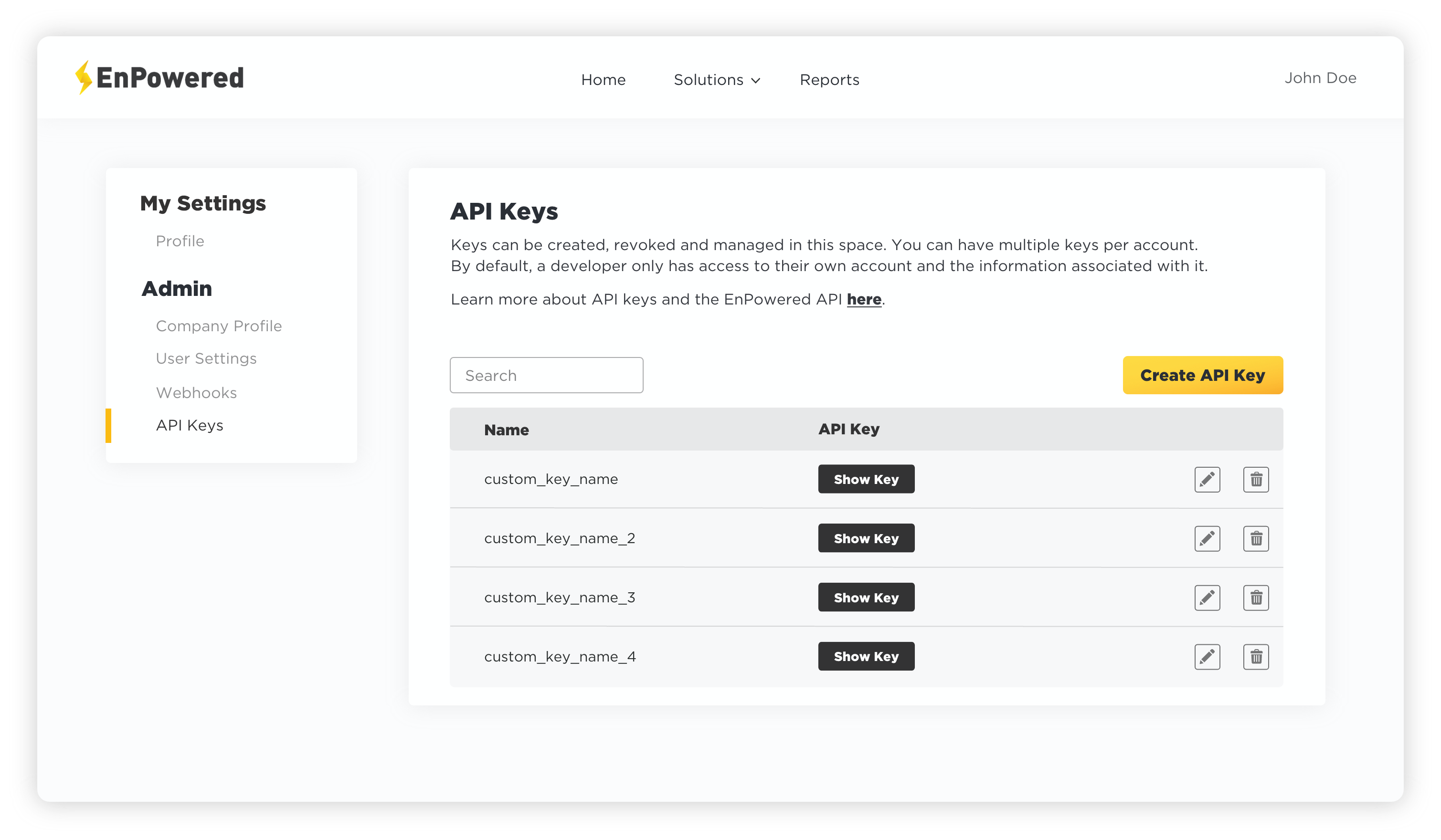Select Profile under My Settings
The width and height of the screenshot is (1441, 840).
point(180,241)
